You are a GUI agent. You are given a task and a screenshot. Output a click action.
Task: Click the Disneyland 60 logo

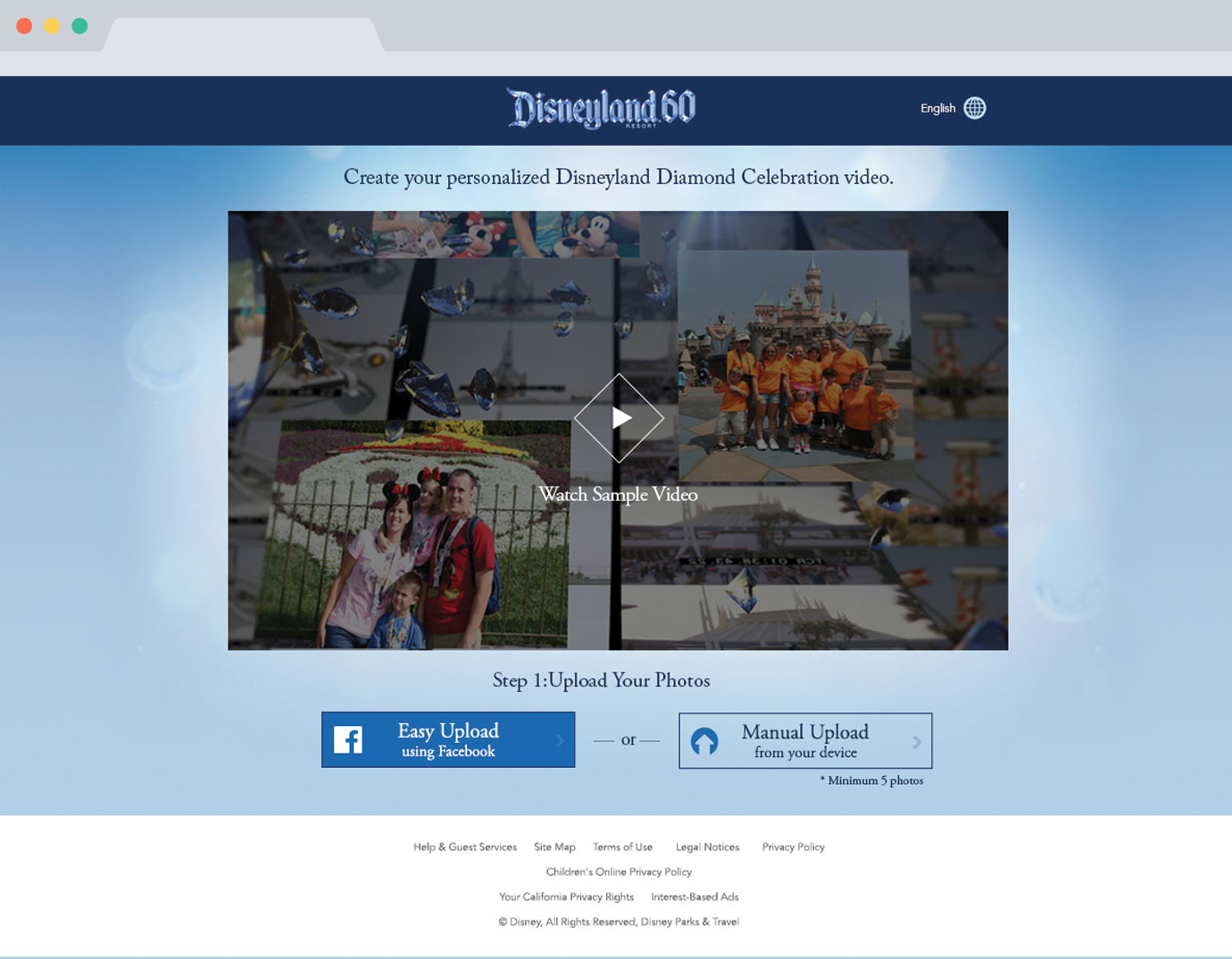(602, 109)
